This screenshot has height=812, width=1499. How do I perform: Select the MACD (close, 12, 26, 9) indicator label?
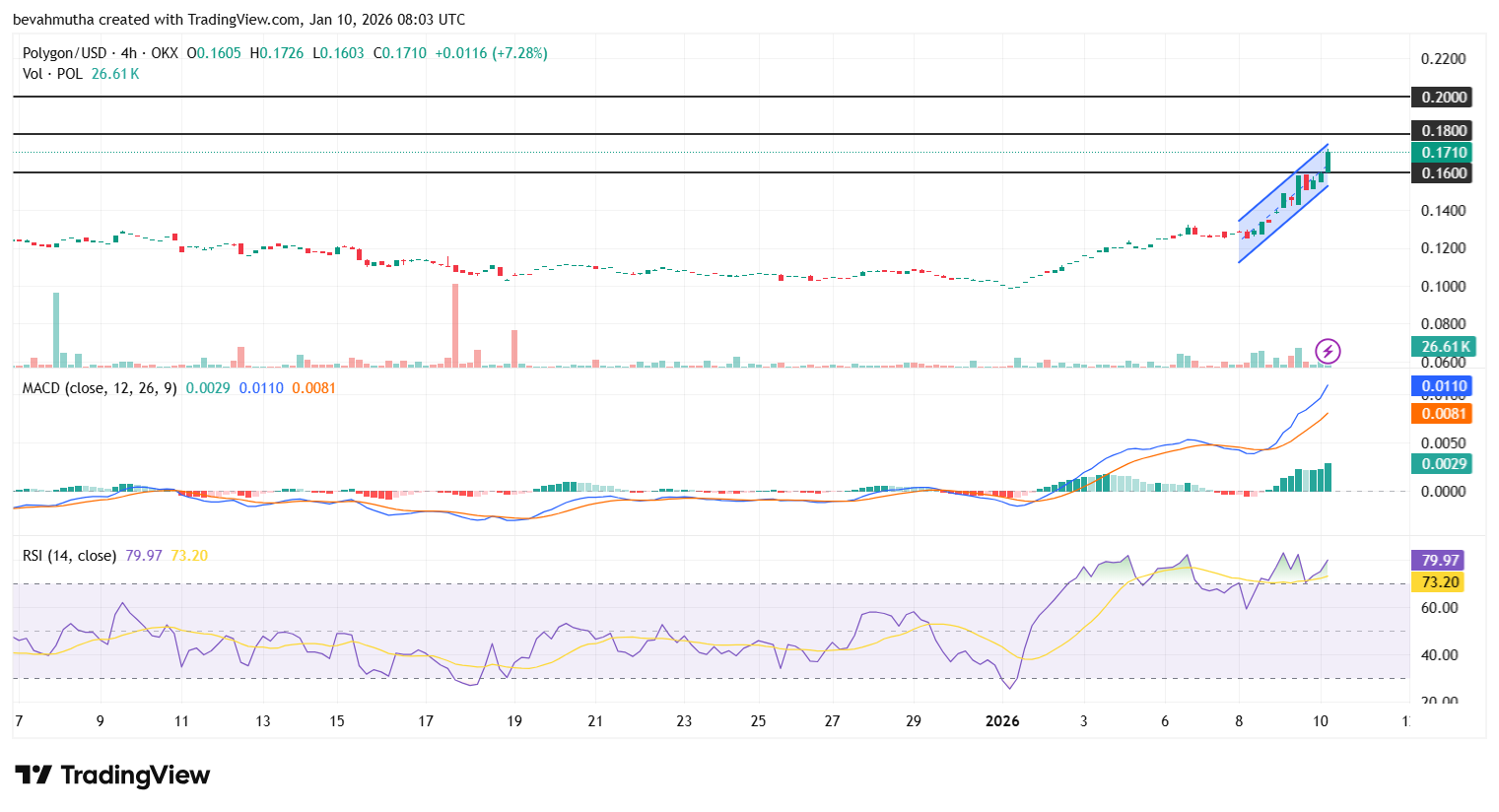tap(97, 389)
